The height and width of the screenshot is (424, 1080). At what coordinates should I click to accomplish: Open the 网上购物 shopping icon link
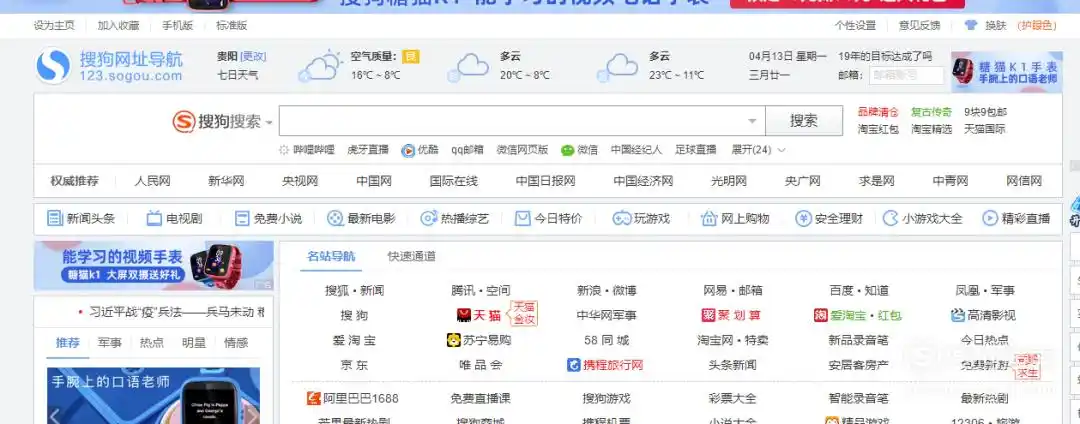tap(709, 219)
